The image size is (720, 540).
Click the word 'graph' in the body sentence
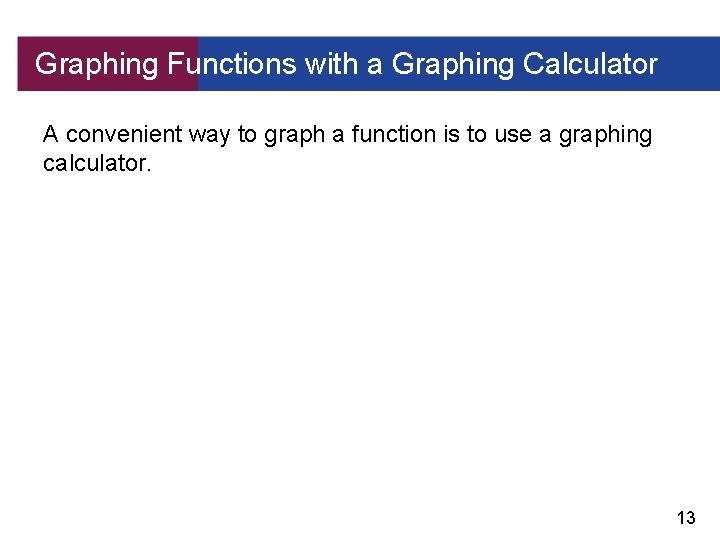tap(294, 136)
